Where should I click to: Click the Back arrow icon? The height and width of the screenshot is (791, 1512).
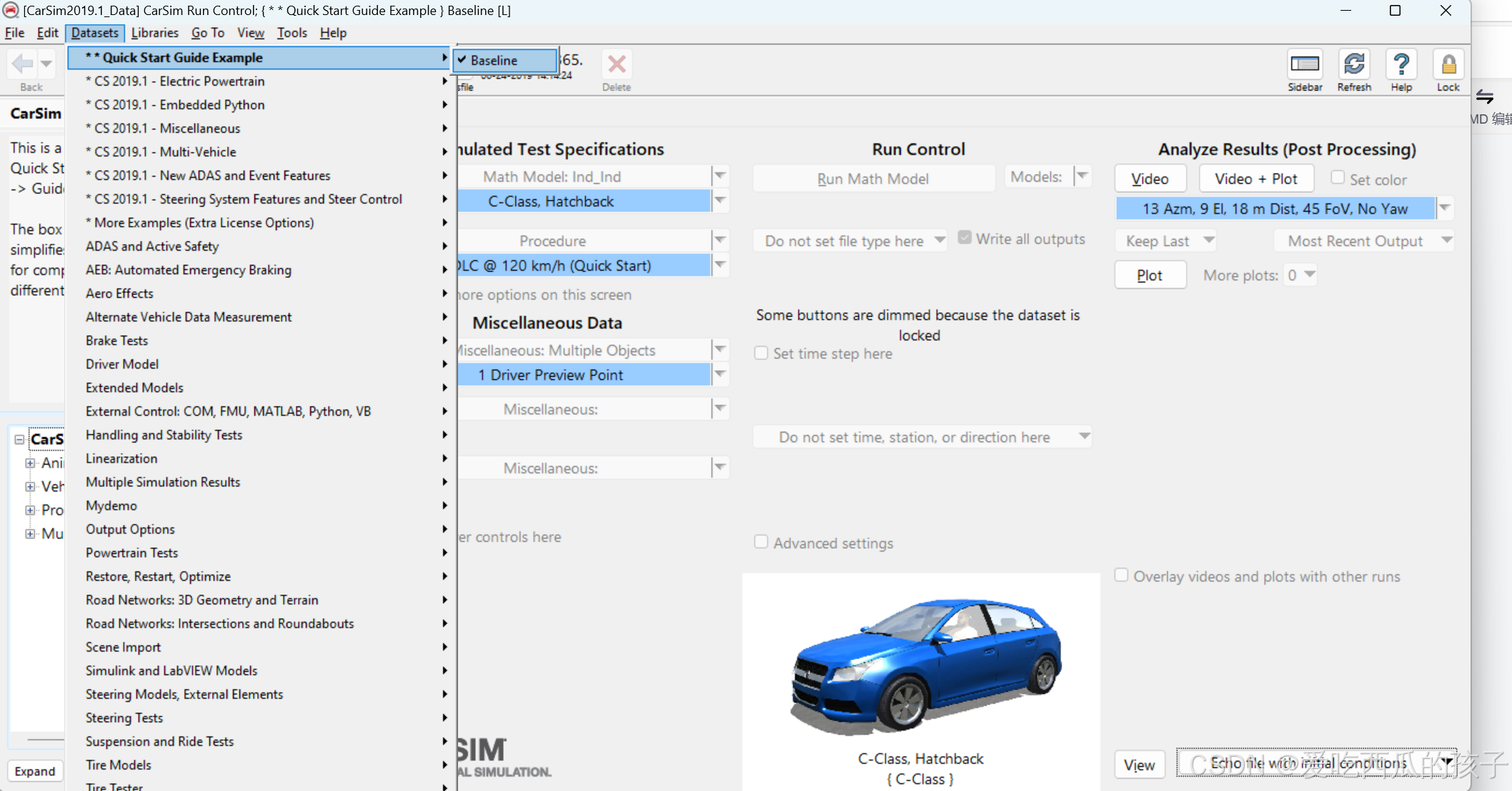[x=23, y=64]
